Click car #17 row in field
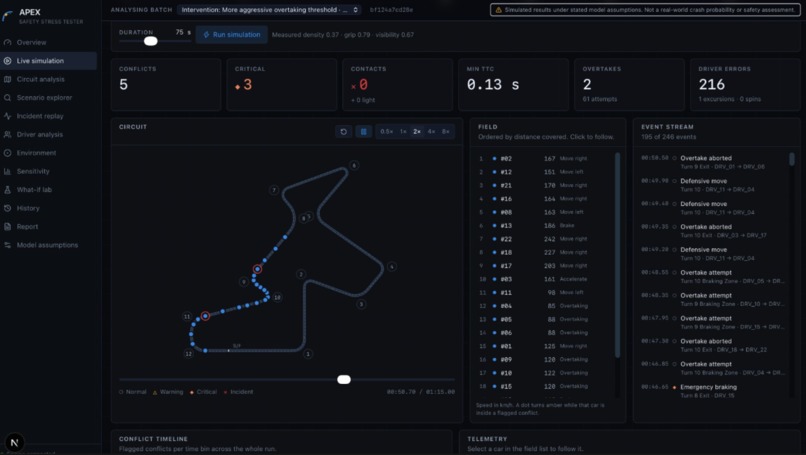This screenshot has height=455, width=806. [544, 266]
